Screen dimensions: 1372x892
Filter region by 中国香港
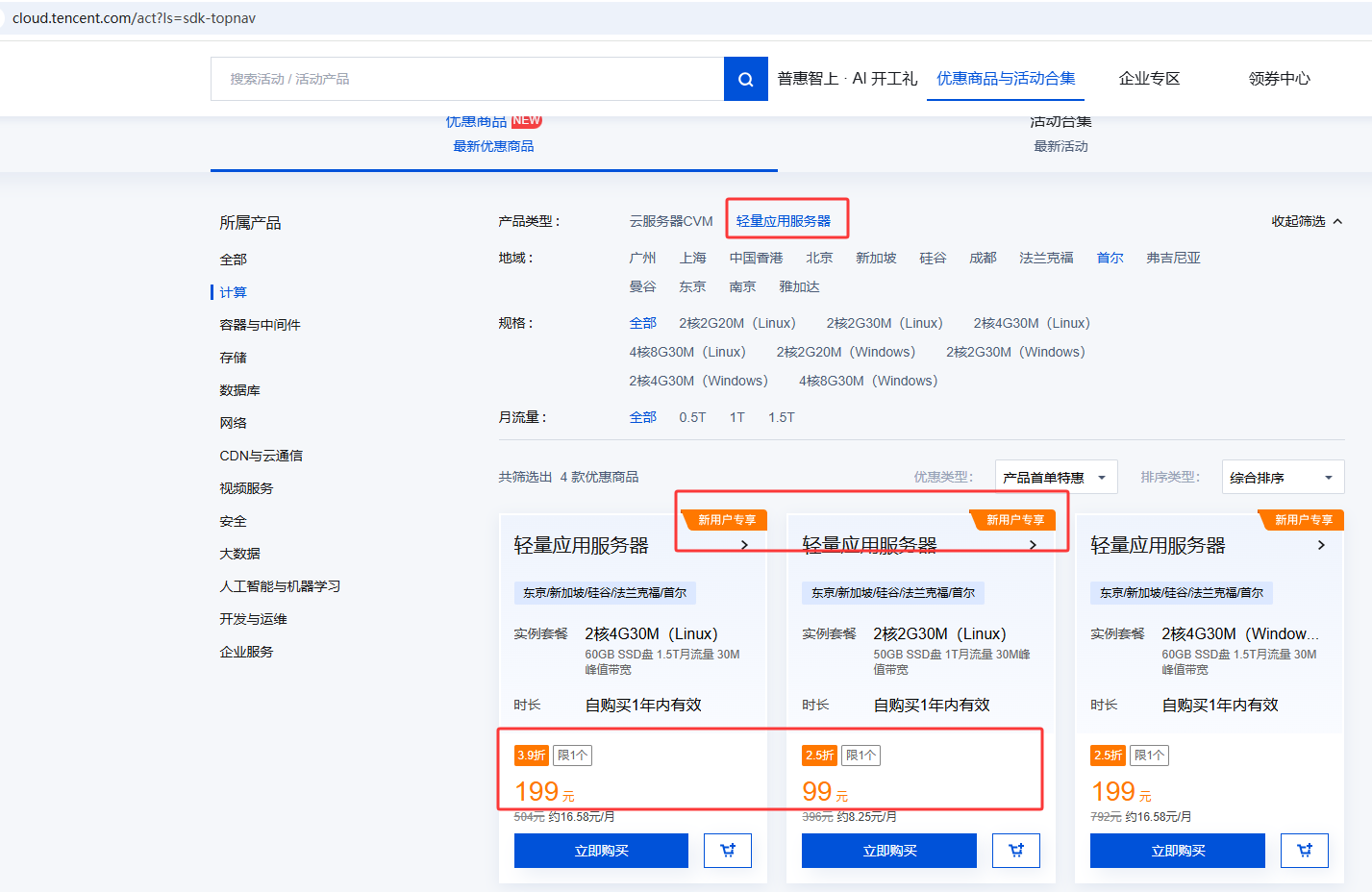tap(756, 258)
